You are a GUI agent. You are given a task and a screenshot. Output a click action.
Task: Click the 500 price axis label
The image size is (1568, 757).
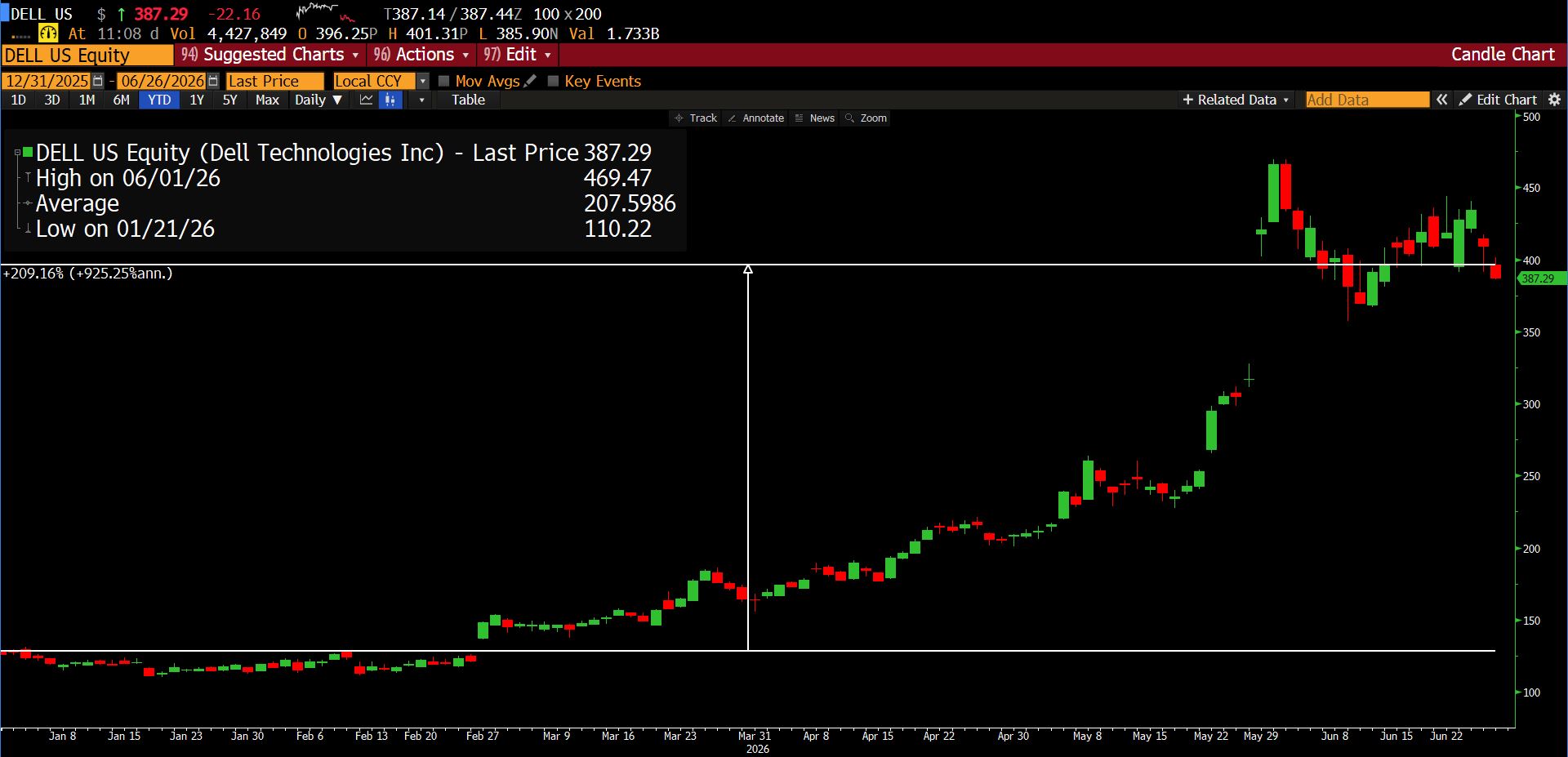pyautogui.click(x=1532, y=117)
